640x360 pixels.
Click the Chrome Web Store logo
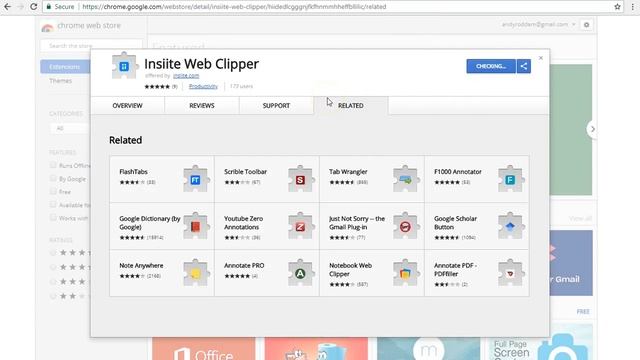pyautogui.click(x=47, y=27)
